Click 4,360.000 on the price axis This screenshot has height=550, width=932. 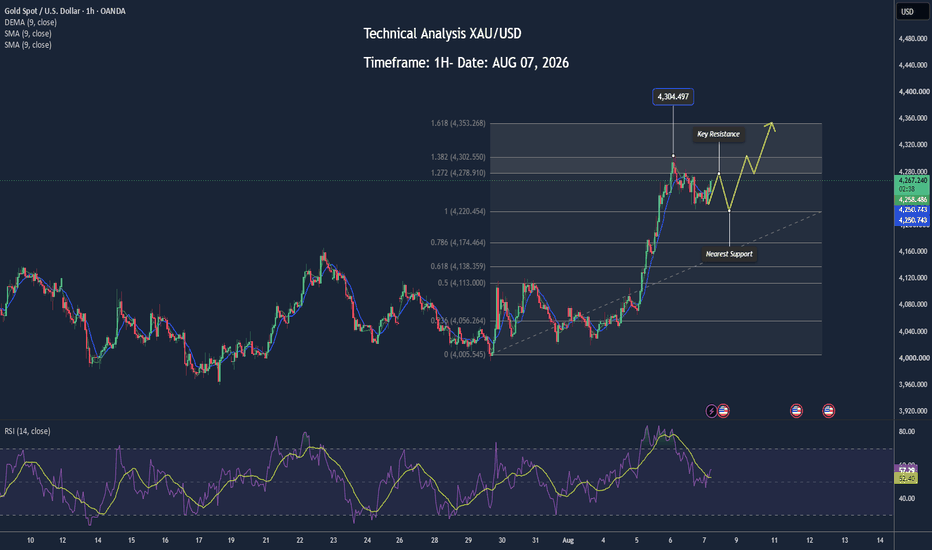[x=914, y=118]
